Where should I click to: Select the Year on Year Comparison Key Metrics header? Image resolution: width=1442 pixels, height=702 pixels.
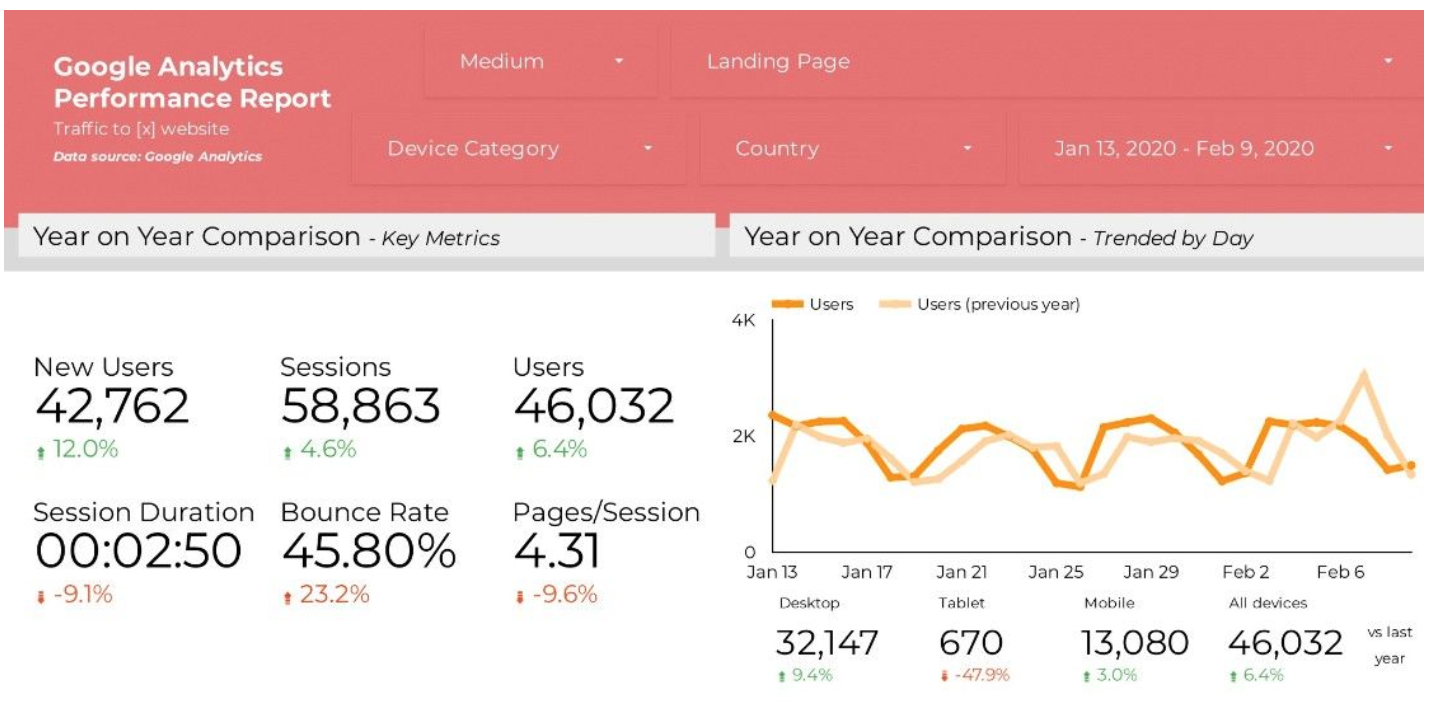tap(267, 237)
